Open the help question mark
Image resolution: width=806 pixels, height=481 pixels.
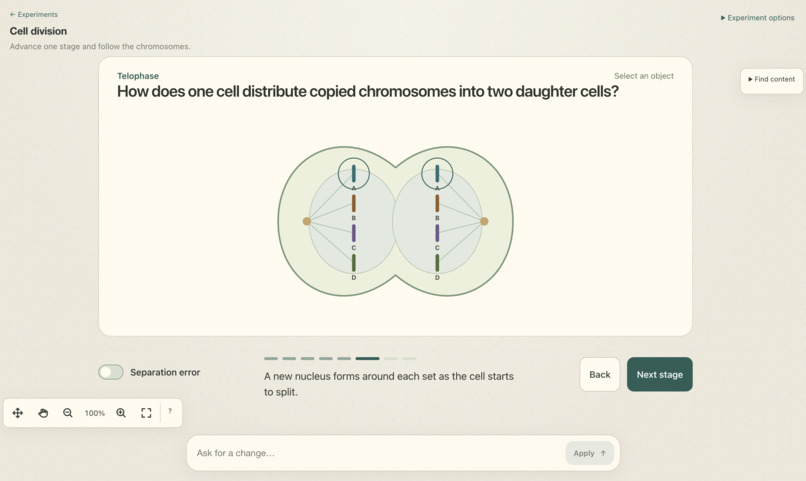(170, 411)
